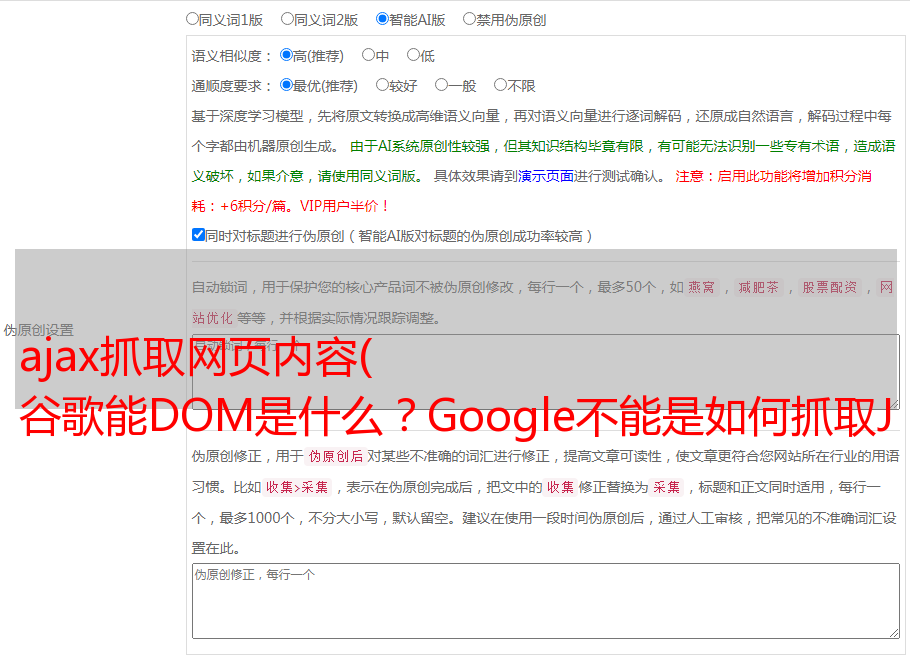Set 通顺度要求 to 一般
The image size is (911, 658).
point(442,85)
